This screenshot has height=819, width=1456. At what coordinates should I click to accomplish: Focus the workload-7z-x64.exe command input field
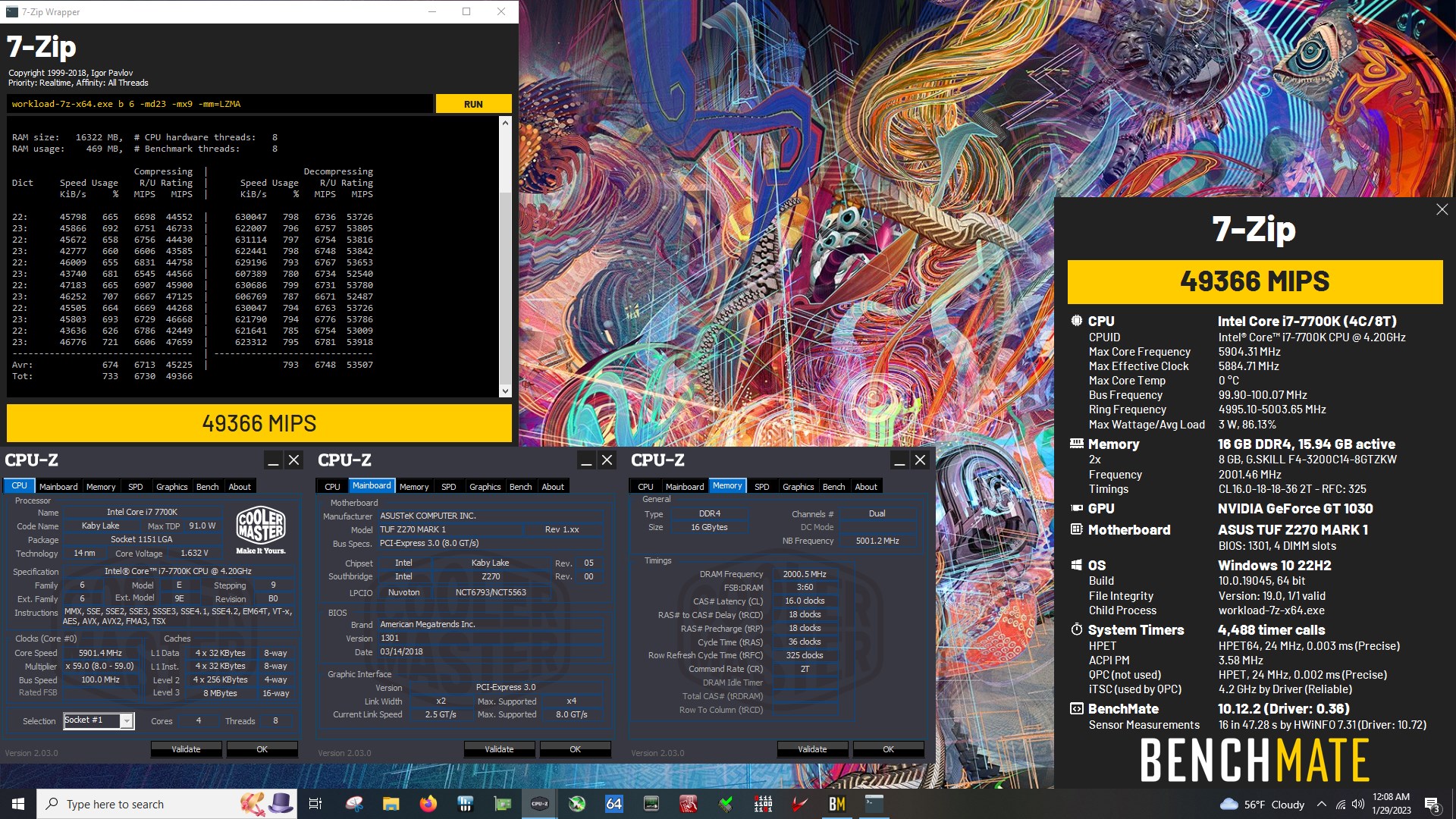tap(220, 104)
